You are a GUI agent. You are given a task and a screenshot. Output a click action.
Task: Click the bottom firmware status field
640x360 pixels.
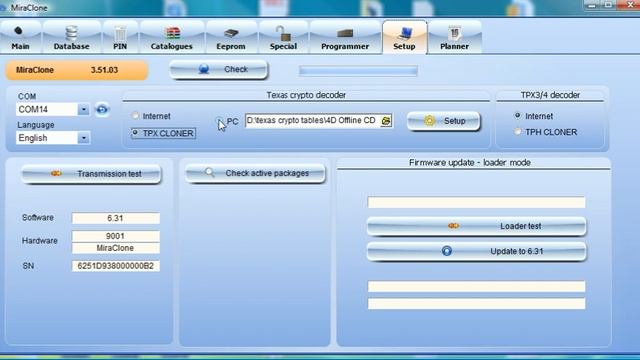click(x=476, y=303)
